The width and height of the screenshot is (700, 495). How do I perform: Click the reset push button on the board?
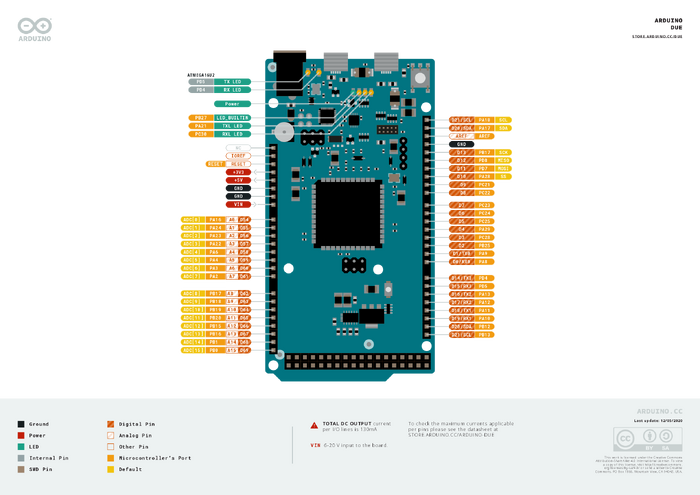(420, 78)
